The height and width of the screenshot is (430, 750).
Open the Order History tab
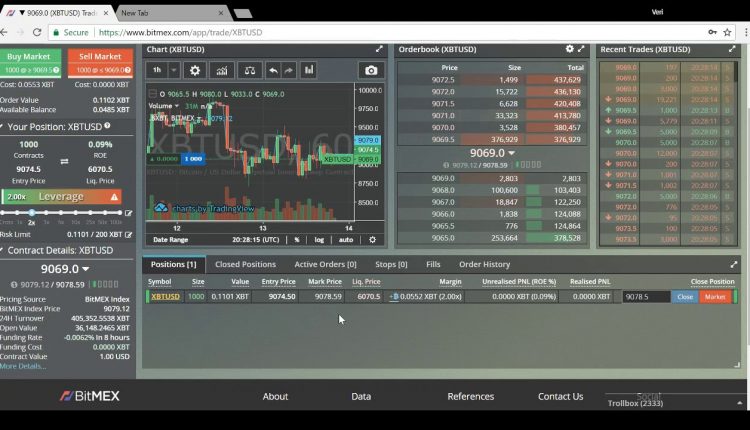(485, 264)
